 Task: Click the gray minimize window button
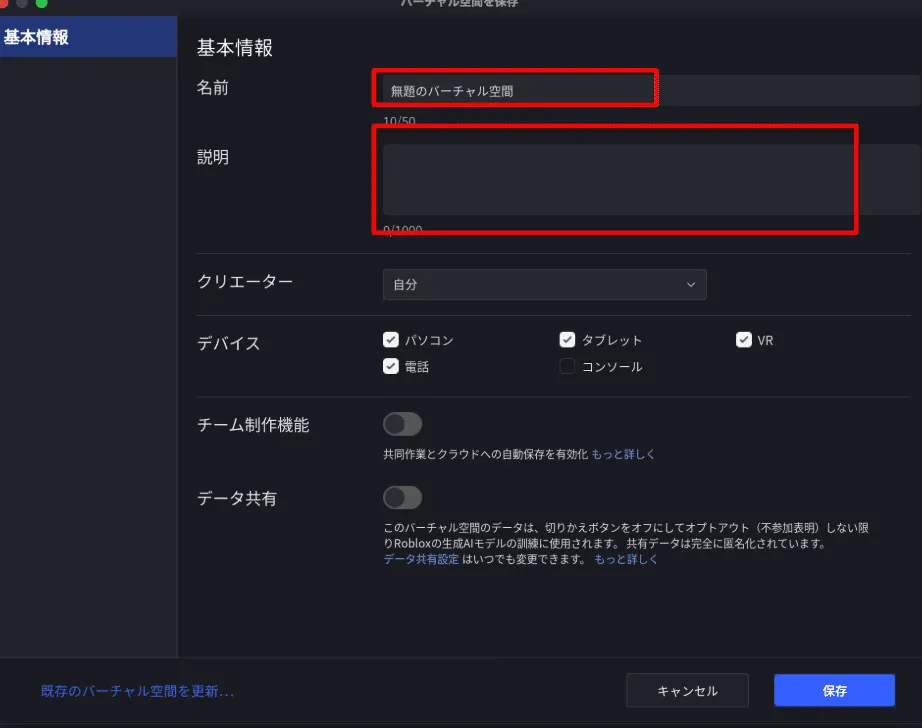pyautogui.click(x=22, y=3)
